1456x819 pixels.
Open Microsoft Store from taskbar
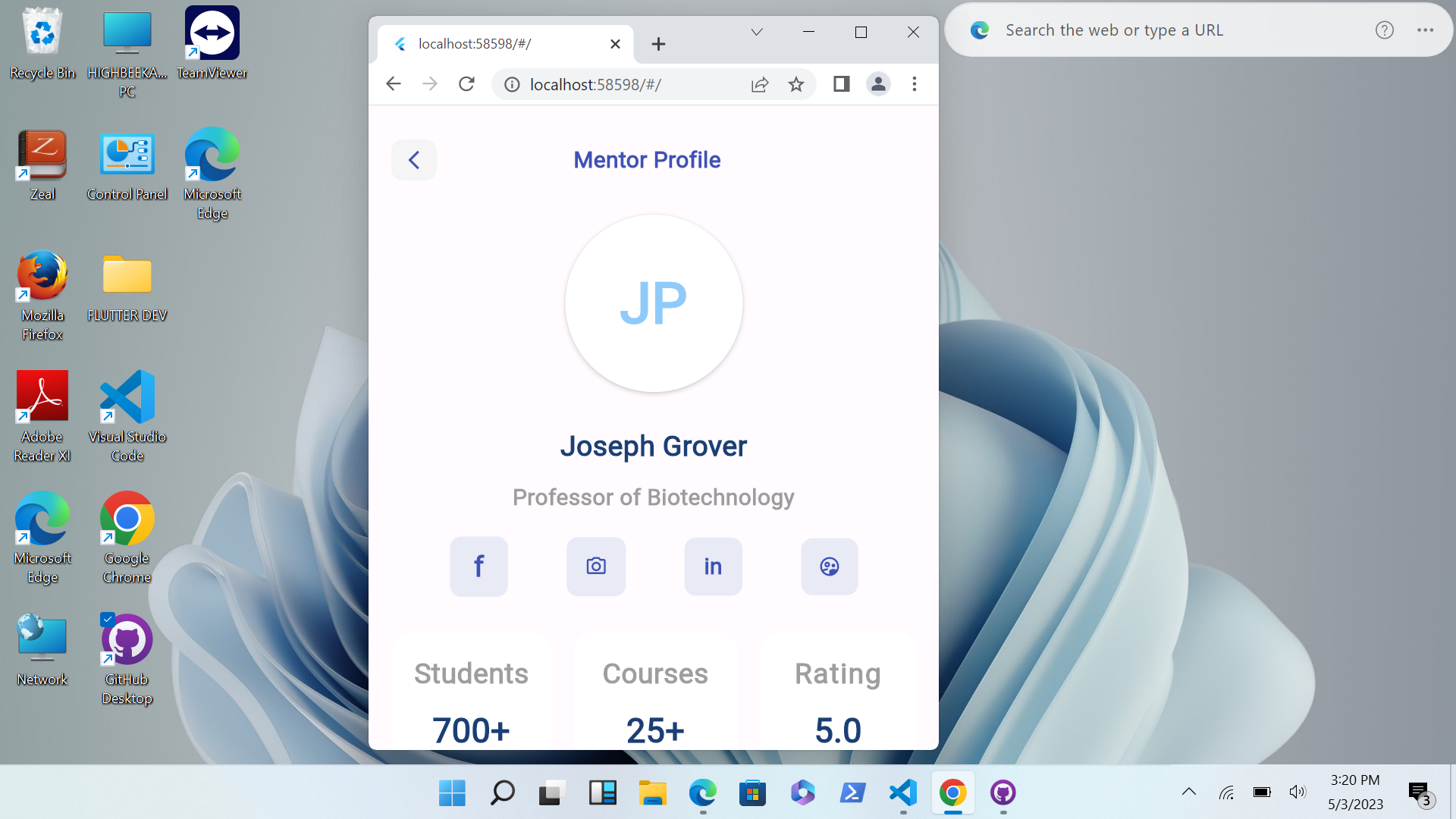[752, 793]
